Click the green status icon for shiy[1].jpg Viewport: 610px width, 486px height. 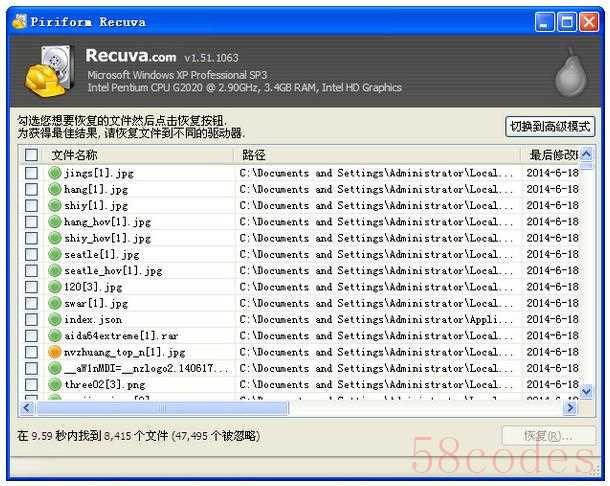pos(55,205)
